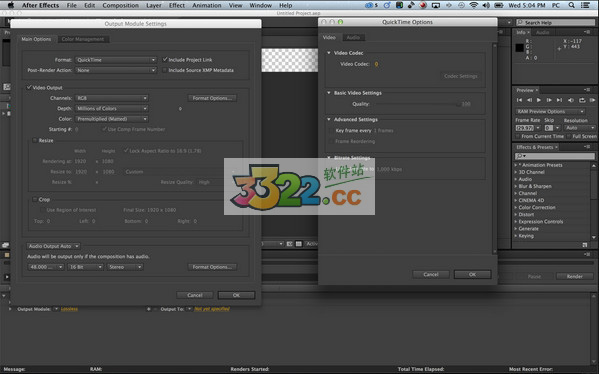599x374 pixels.
Task: Step back one frame in Preview panel
Action: pyautogui.click(x=529, y=100)
